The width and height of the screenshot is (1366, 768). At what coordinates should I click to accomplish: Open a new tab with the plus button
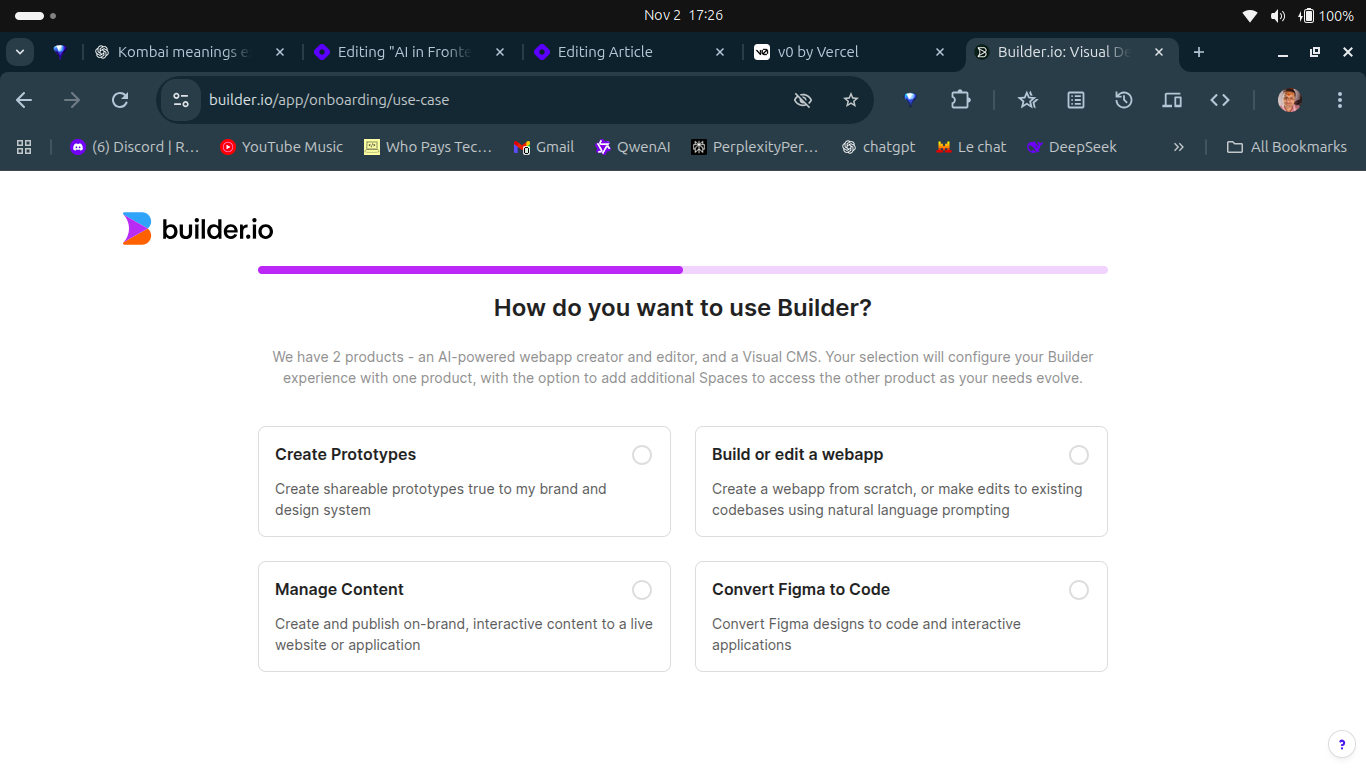click(x=1199, y=52)
